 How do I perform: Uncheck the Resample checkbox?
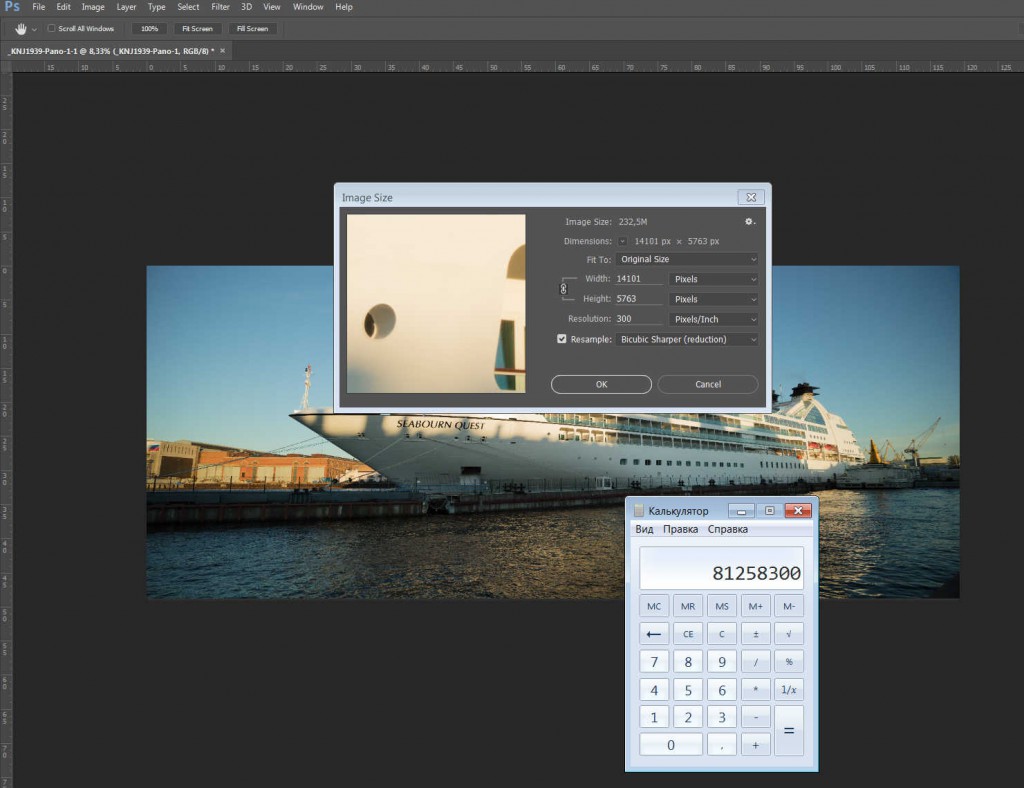[561, 339]
